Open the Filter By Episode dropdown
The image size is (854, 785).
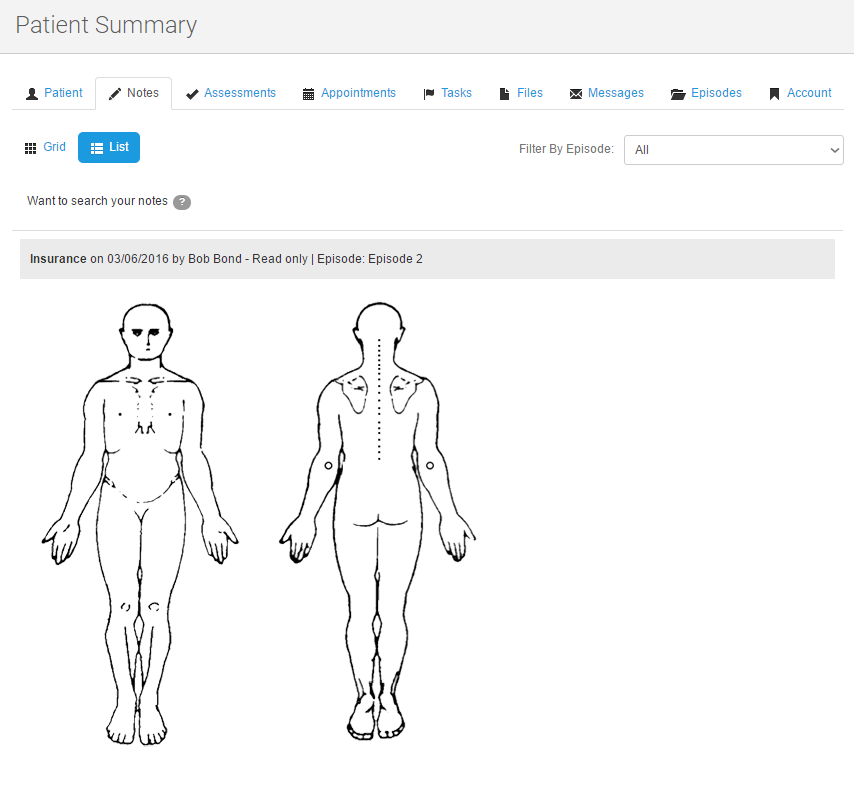(x=733, y=150)
